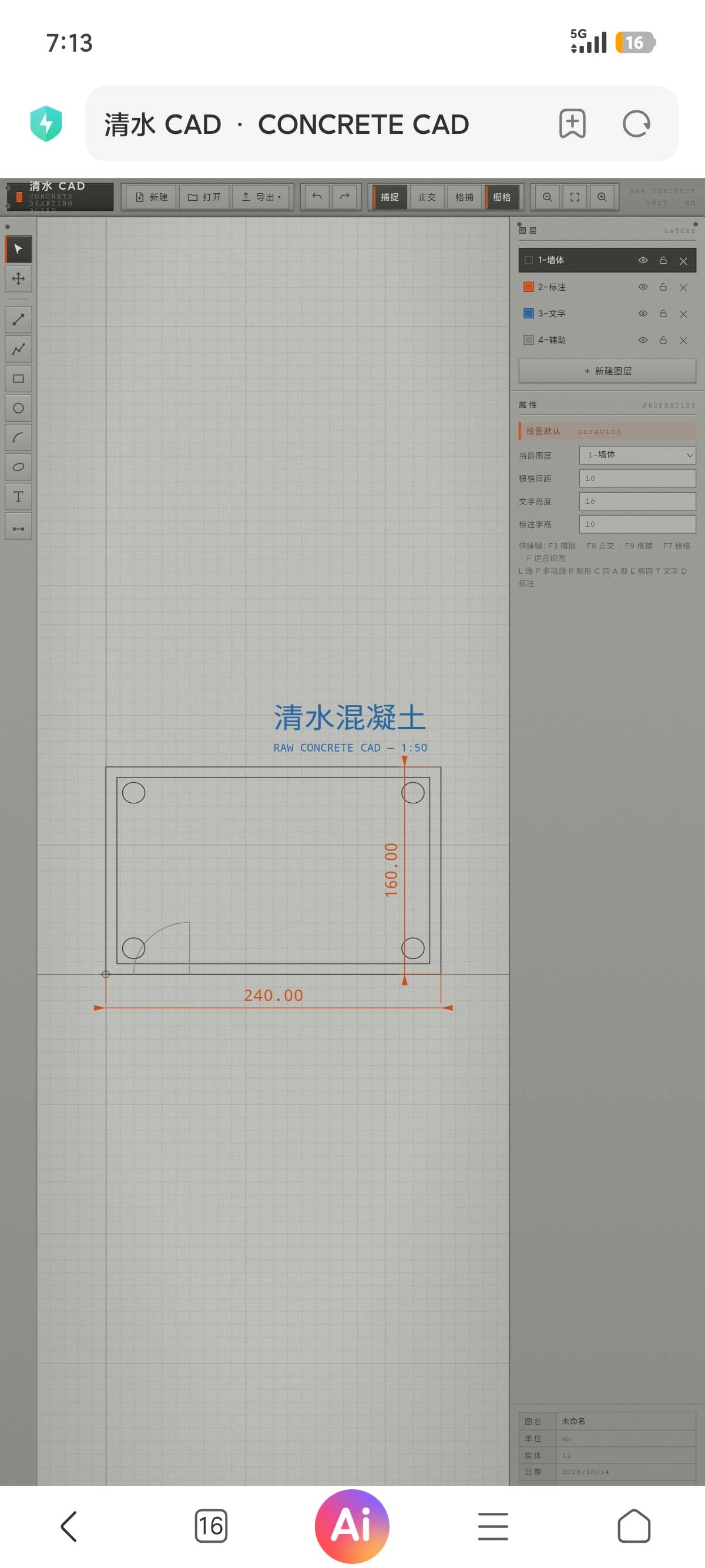Activate the dimension tool

tap(18, 527)
